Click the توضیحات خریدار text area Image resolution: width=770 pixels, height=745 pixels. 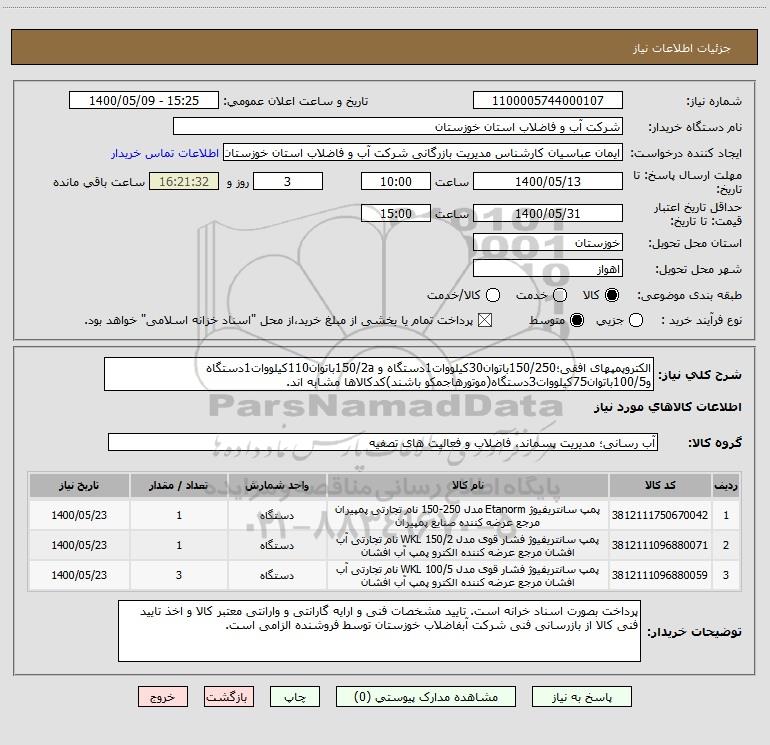coord(379,631)
